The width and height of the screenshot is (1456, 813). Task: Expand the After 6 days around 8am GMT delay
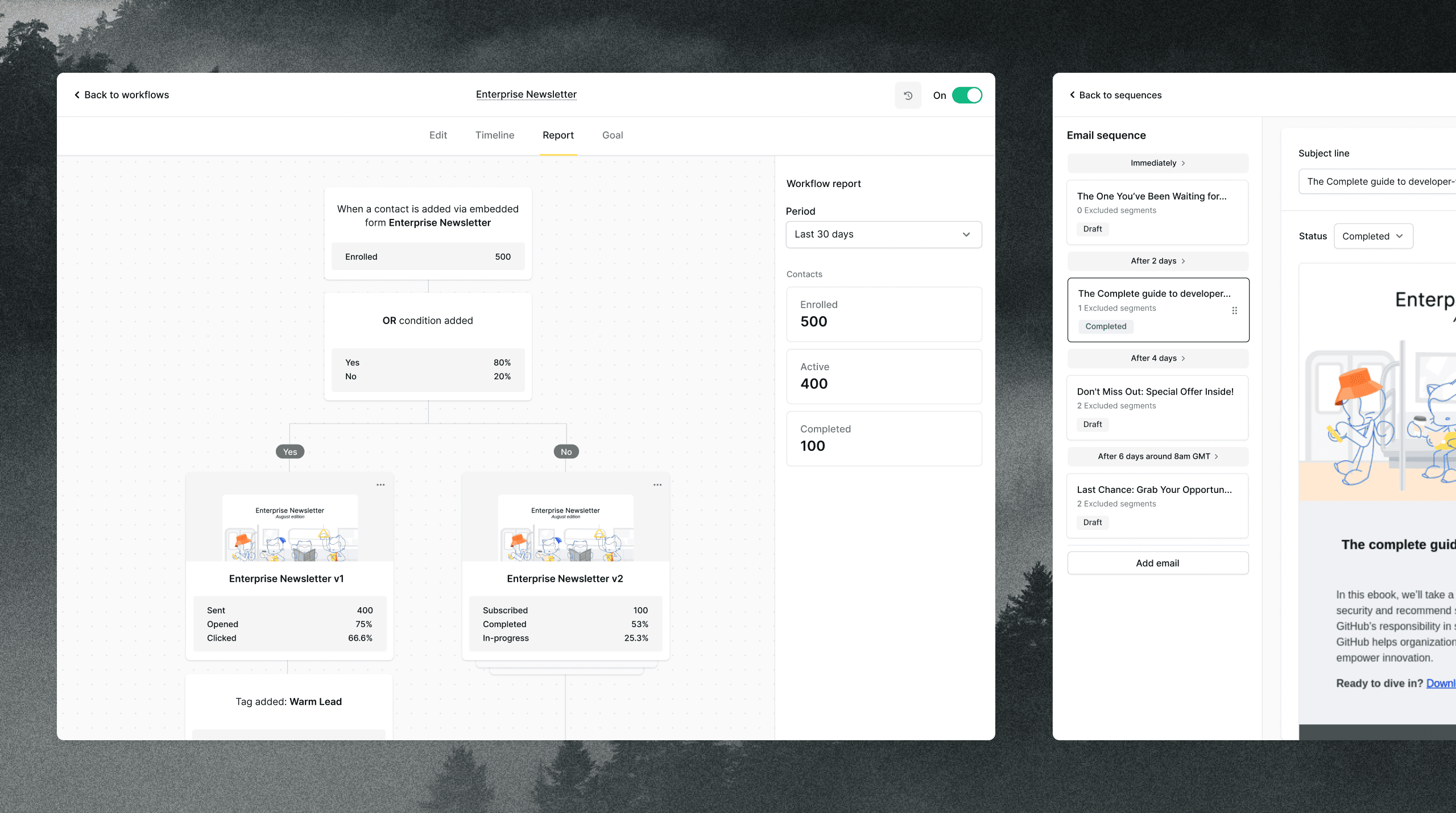[x=1157, y=457]
